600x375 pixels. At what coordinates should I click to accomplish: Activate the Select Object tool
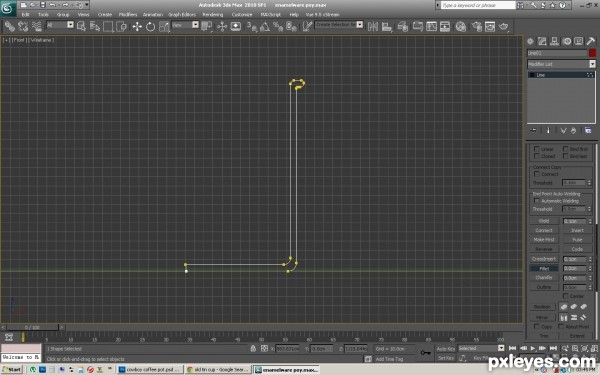coord(81,26)
